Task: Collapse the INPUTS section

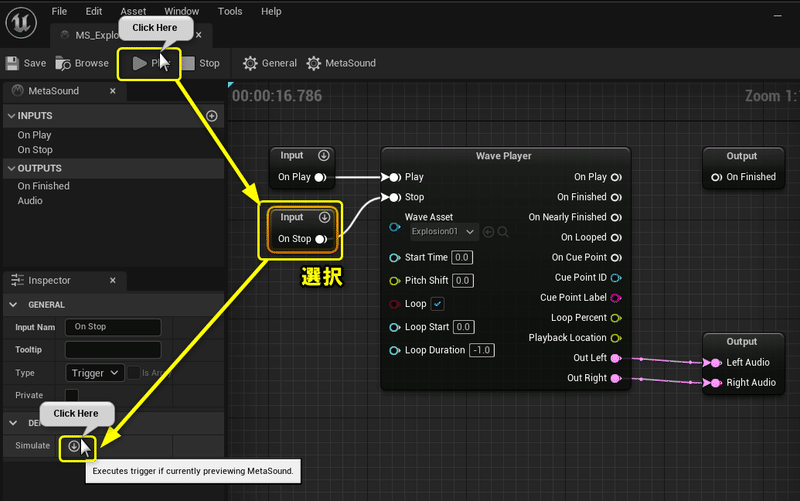Action: click(11, 116)
